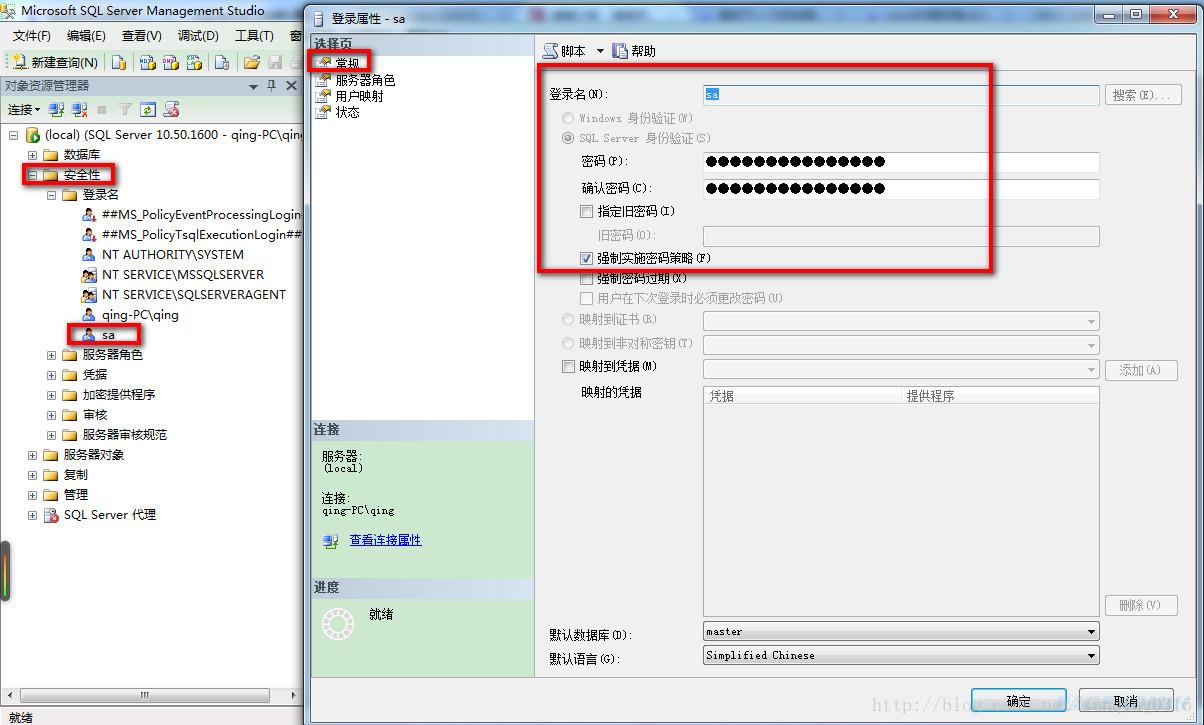Open the 调试(D) menu
Viewport: 1204px width, 725px height.
(198, 36)
